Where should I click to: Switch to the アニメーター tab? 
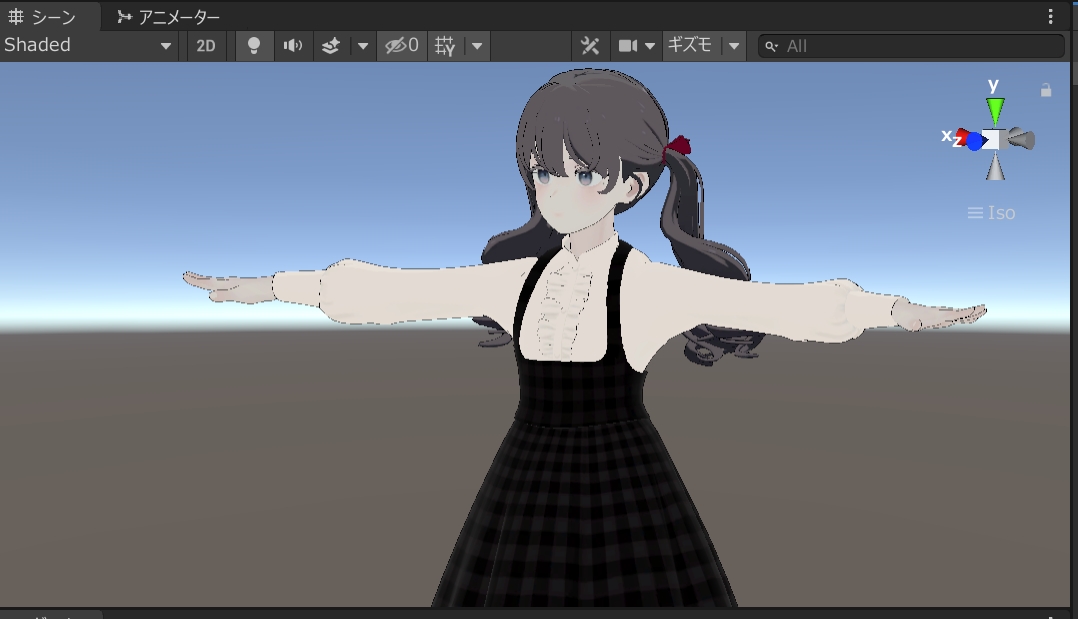coord(168,17)
